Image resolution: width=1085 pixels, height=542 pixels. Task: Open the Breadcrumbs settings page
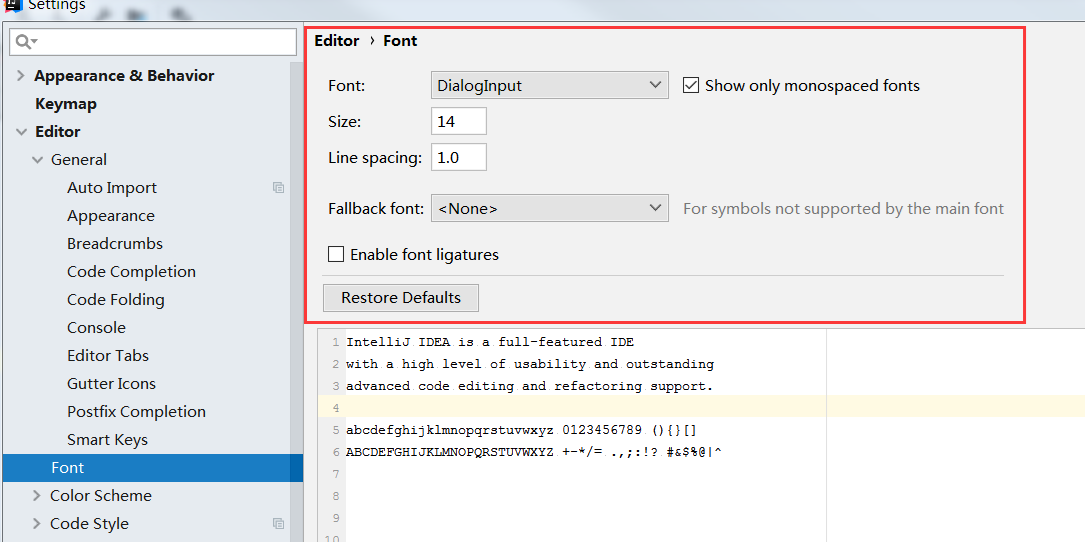(115, 244)
